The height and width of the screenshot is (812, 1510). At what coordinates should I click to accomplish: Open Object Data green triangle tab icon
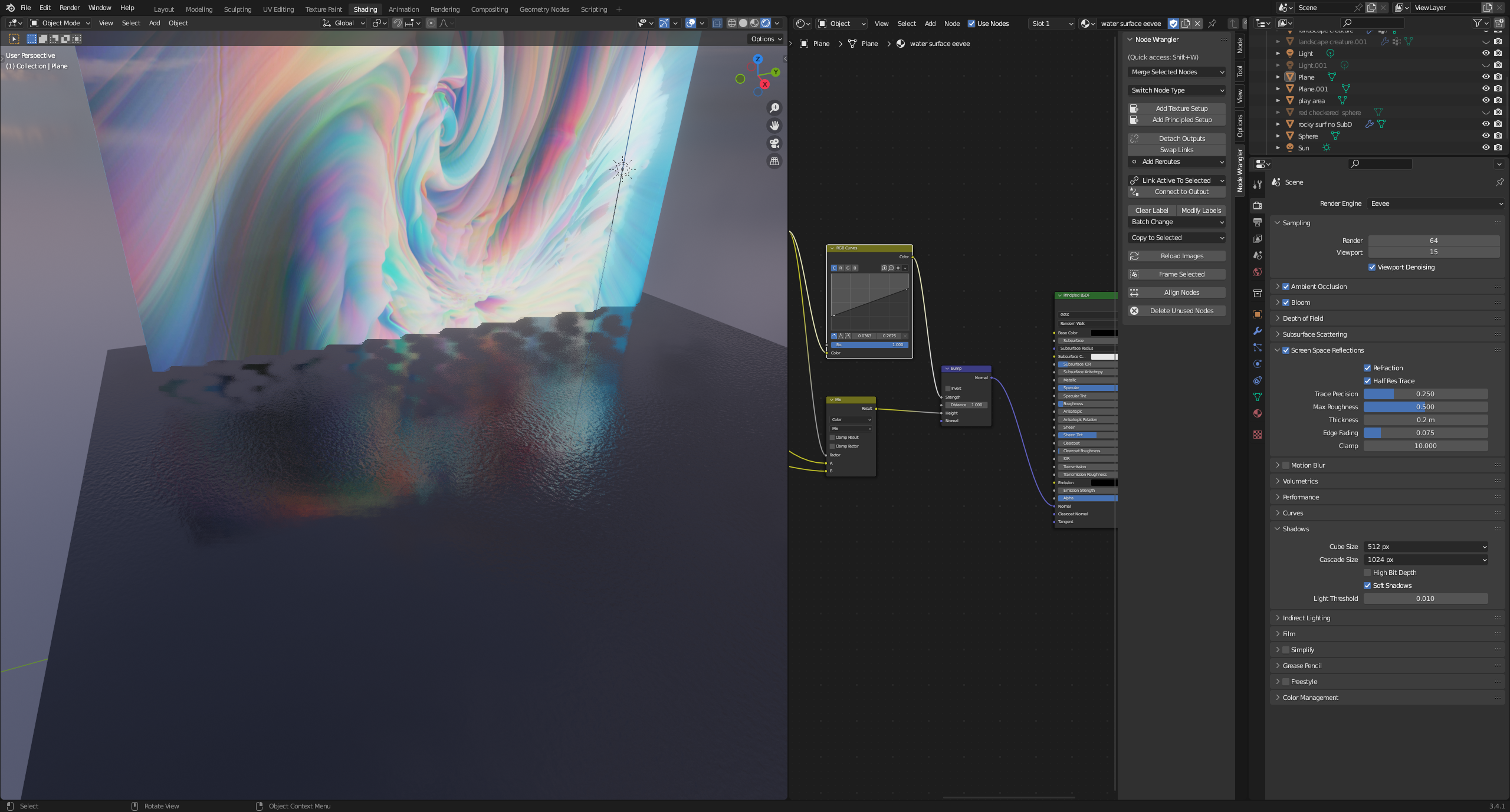click(1258, 397)
